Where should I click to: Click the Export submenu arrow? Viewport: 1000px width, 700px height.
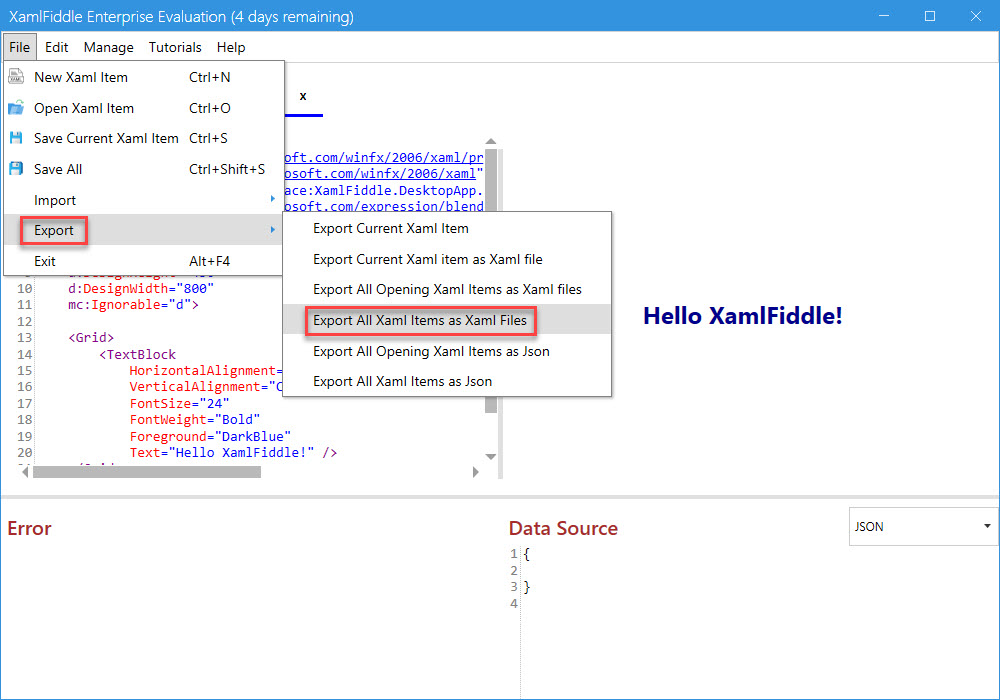click(272, 230)
